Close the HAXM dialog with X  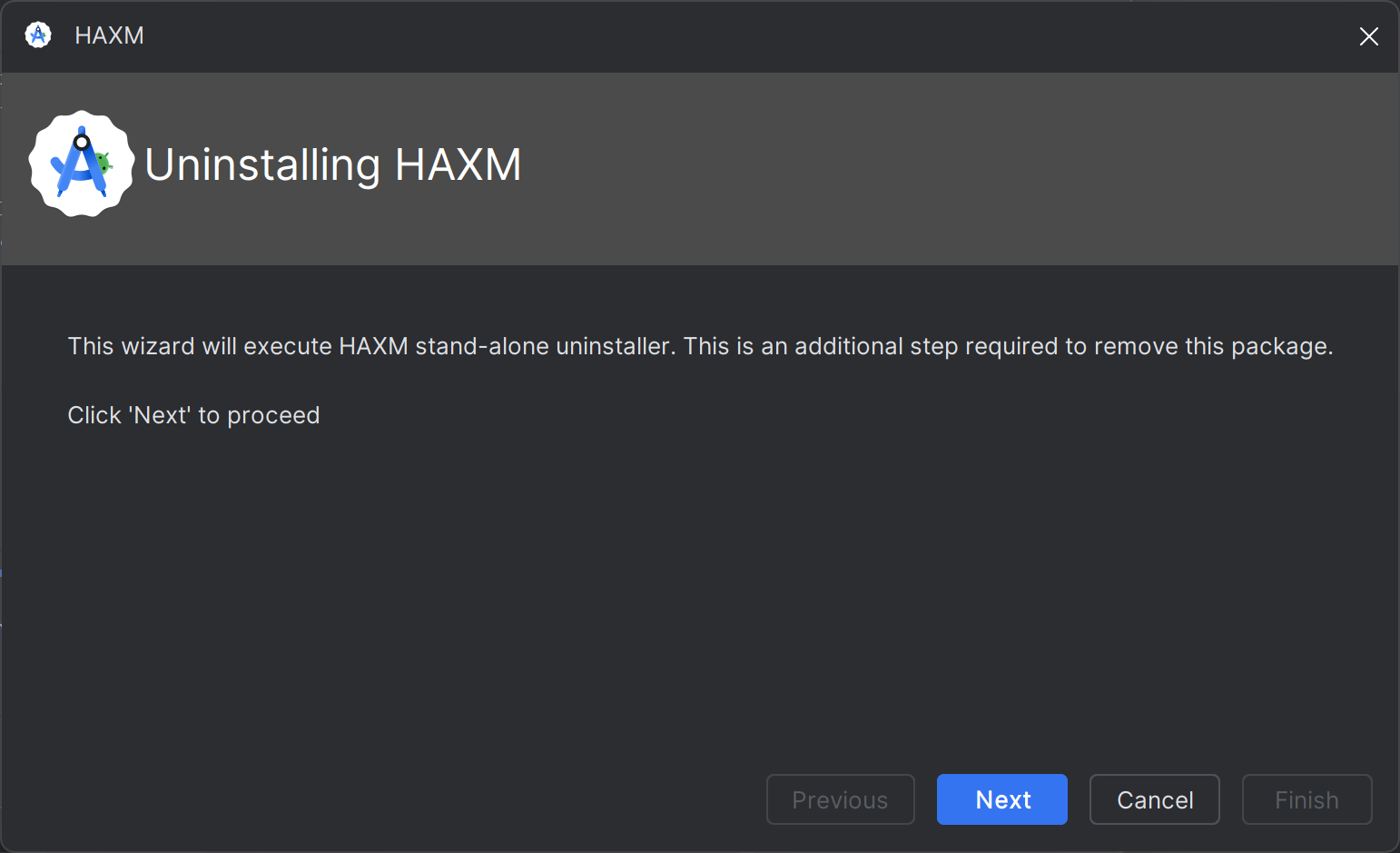click(x=1368, y=36)
